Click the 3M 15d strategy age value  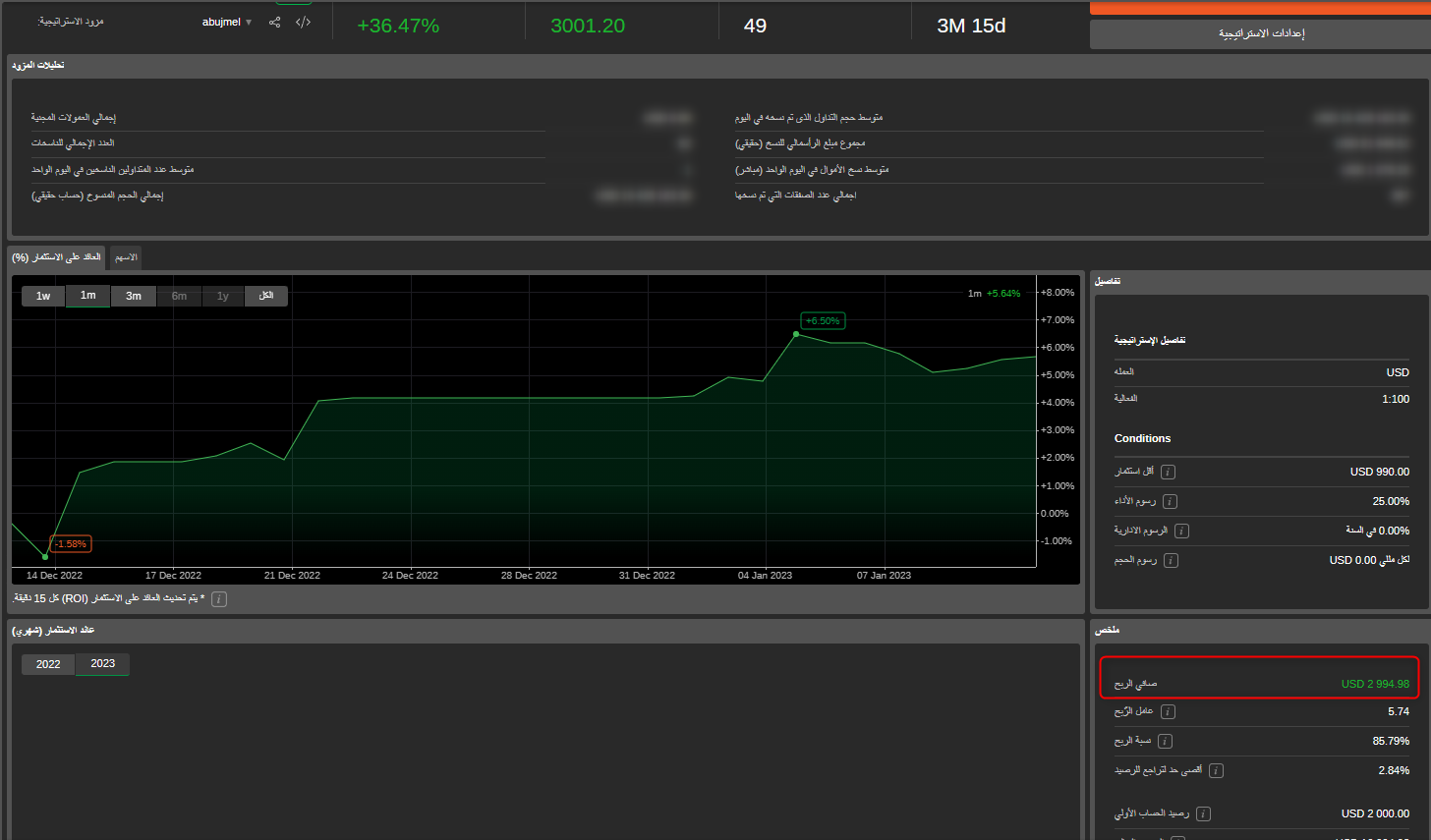(971, 26)
